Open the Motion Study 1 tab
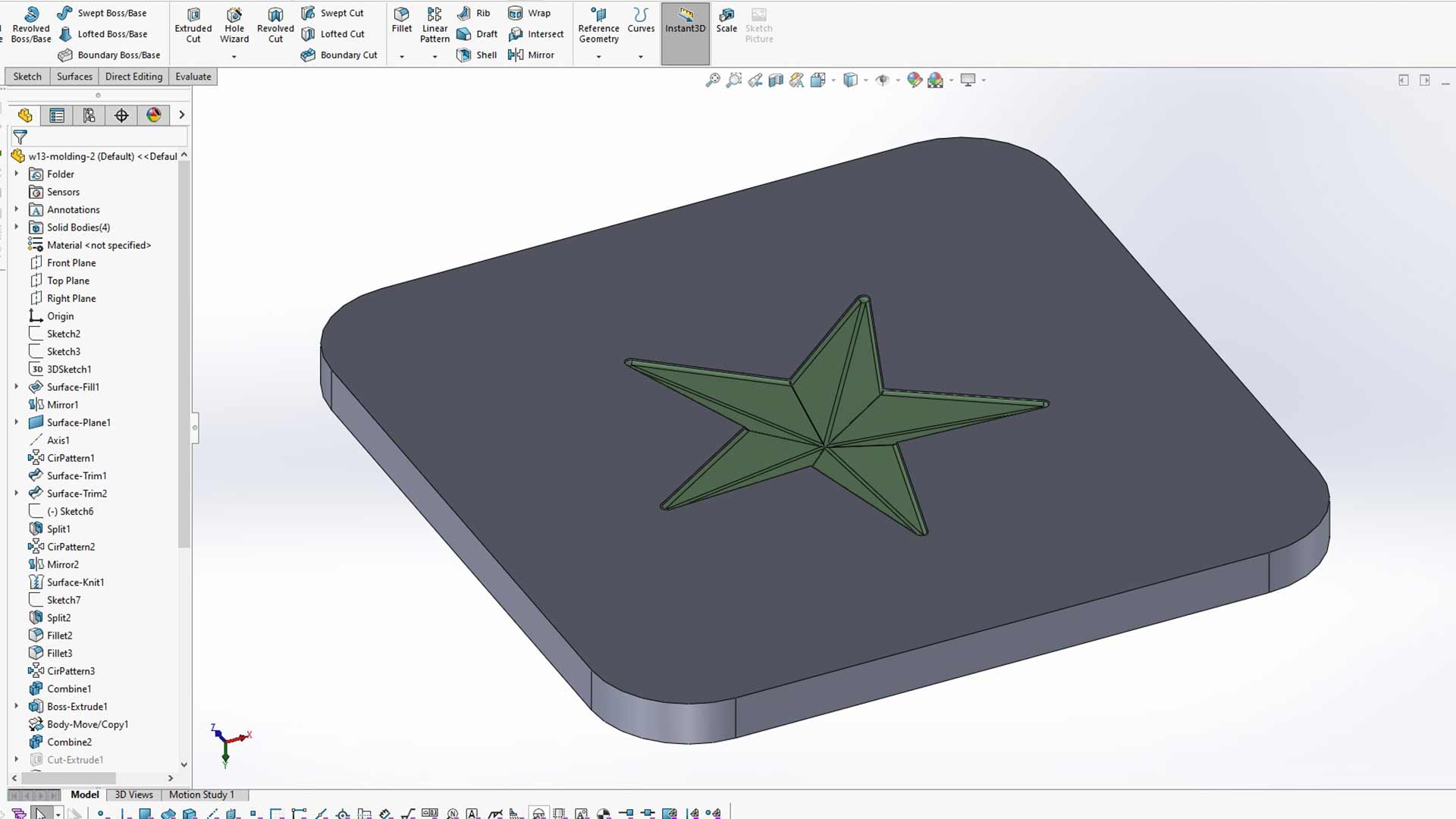This screenshot has height=819, width=1456. 202,795
